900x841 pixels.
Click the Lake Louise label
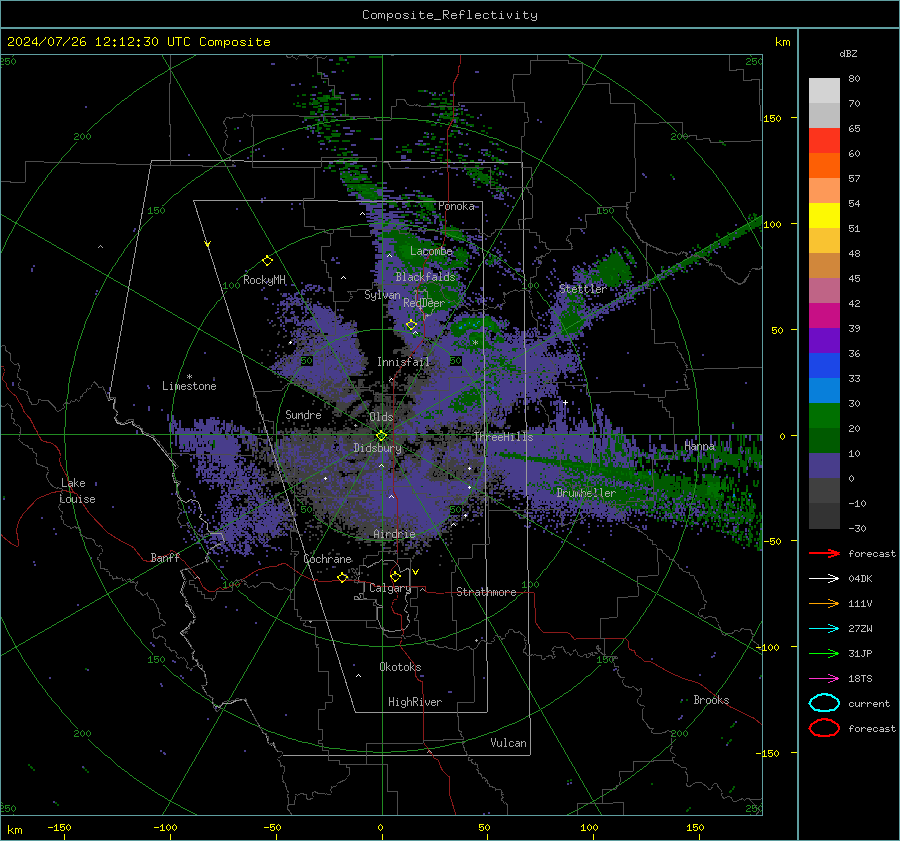pos(78,491)
